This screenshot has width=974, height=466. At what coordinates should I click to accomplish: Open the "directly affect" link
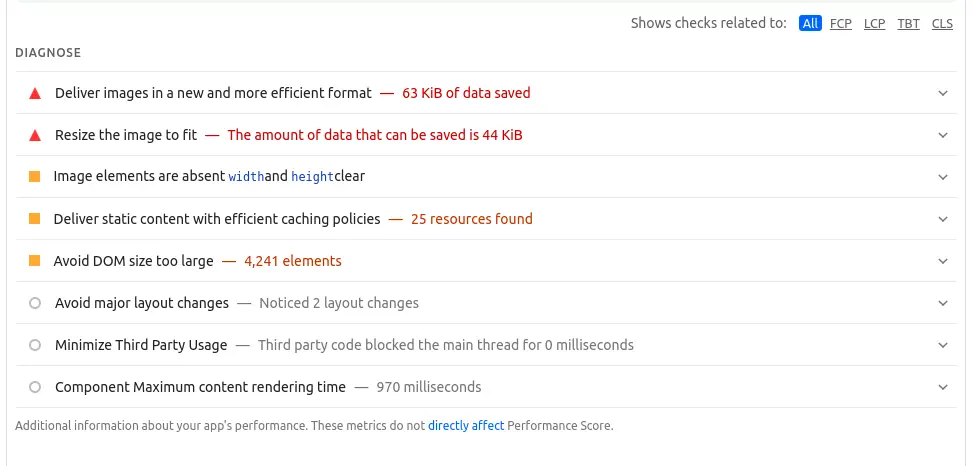click(466, 426)
